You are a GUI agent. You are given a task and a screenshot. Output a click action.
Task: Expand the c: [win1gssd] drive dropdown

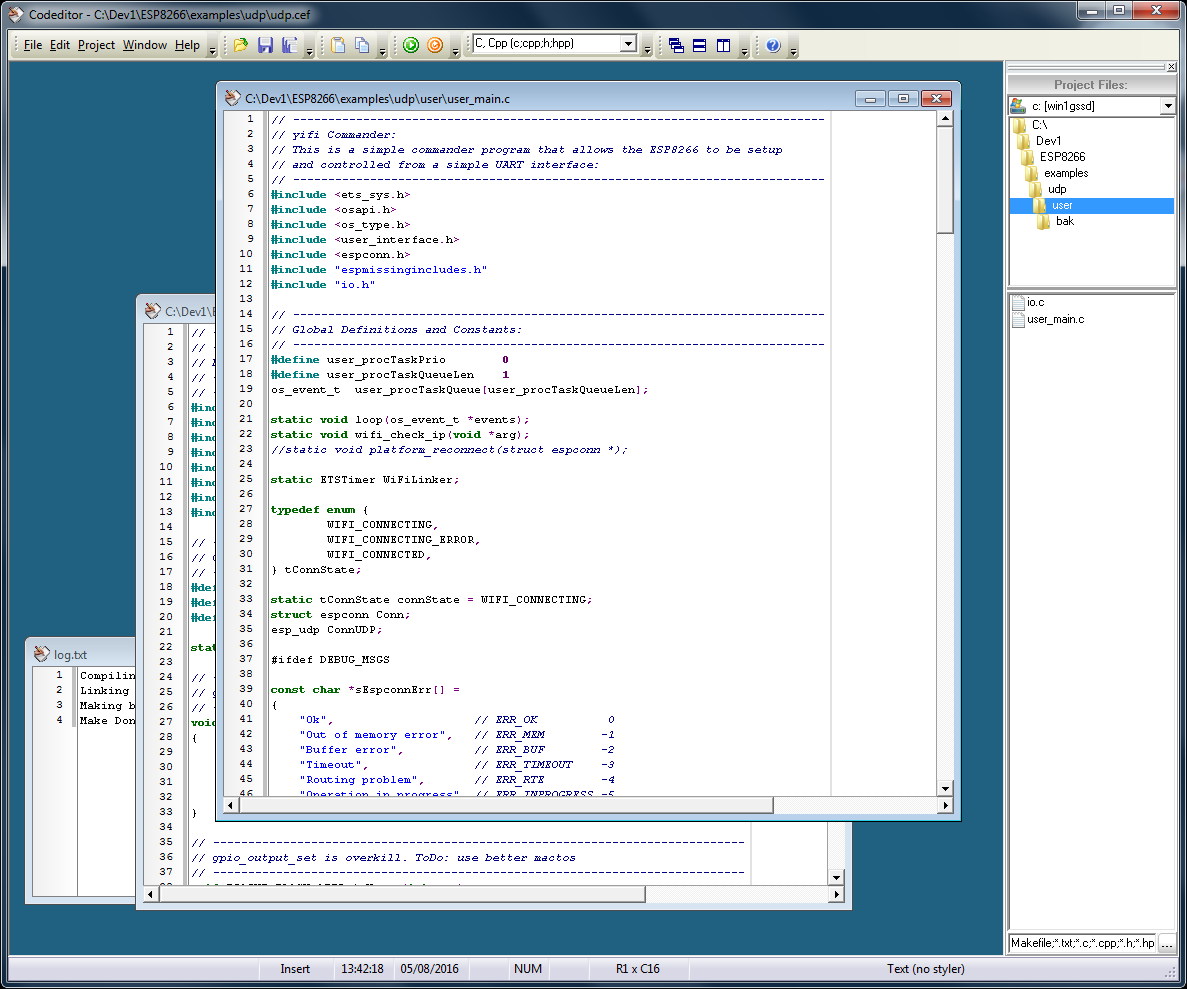pyautogui.click(x=1167, y=106)
